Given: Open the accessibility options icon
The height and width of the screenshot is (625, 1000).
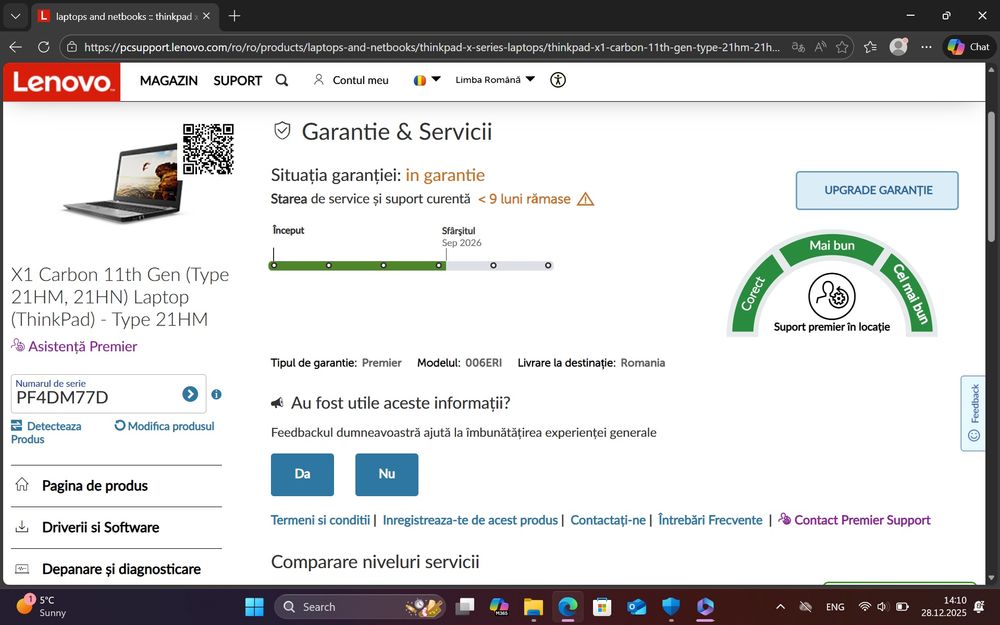Looking at the screenshot, I should pos(558,80).
